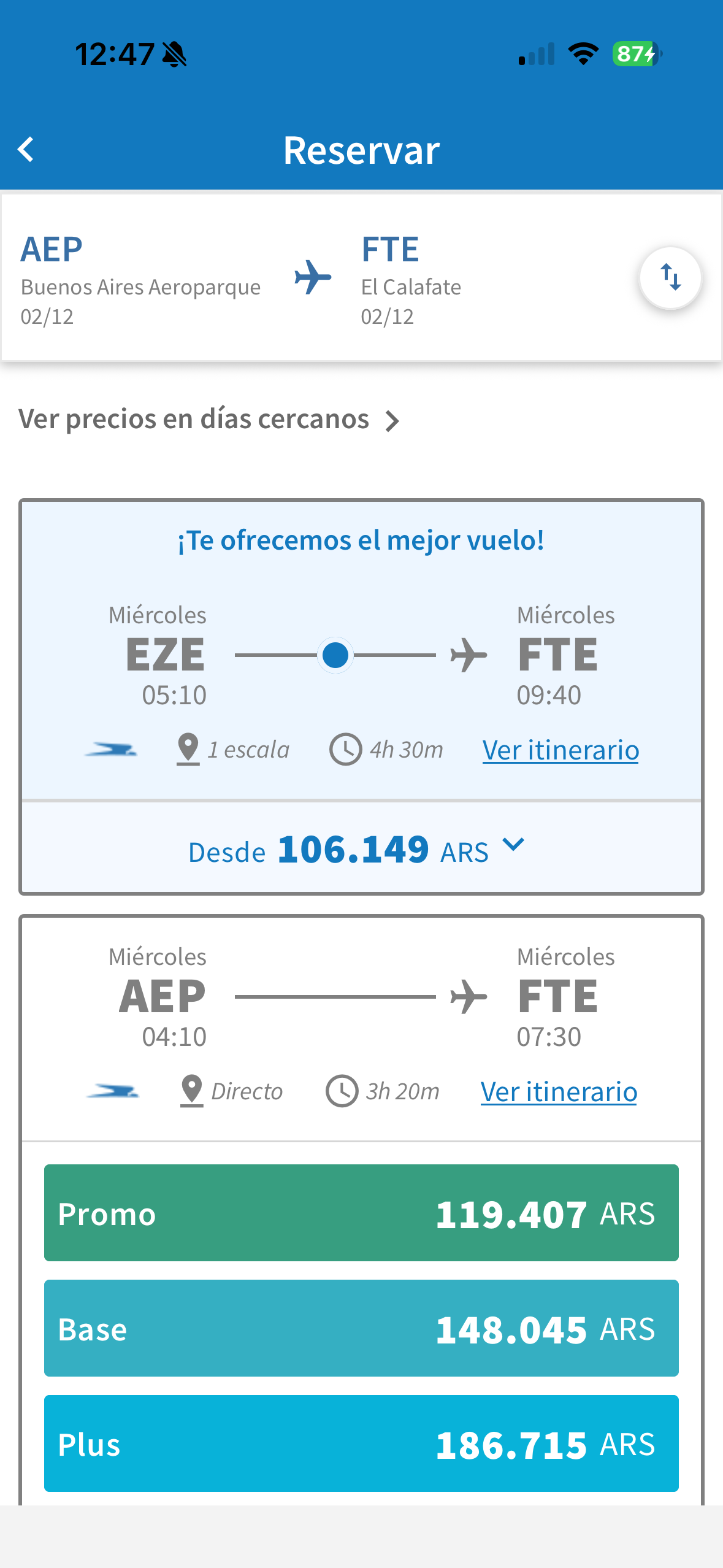
Task: Edit origin AEP Buenos Aires Aeroparque
Action: (x=140, y=279)
